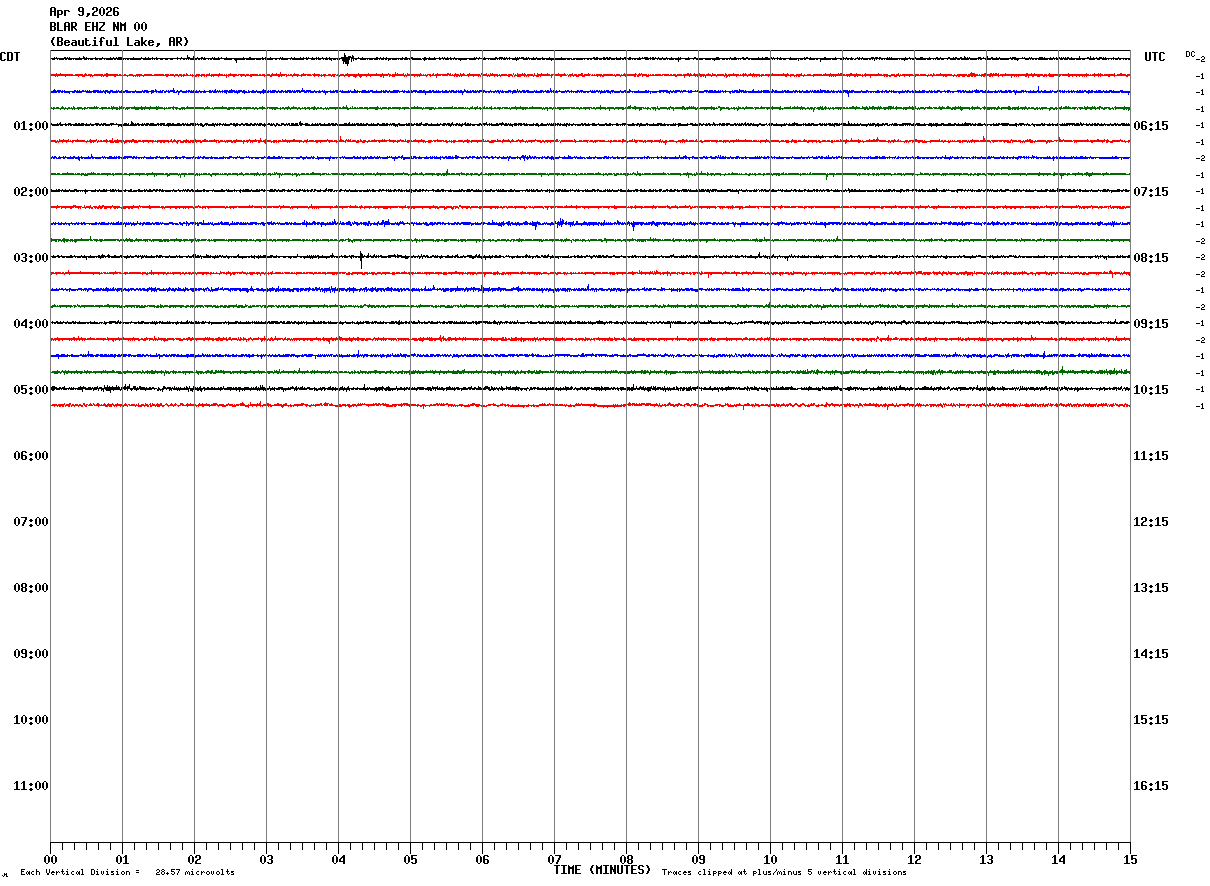Click minute label 08 on bottom axis
Image resolution: width=1210 pixels, height=886 pixels.
pyautogui.click(x=626, y=859)
